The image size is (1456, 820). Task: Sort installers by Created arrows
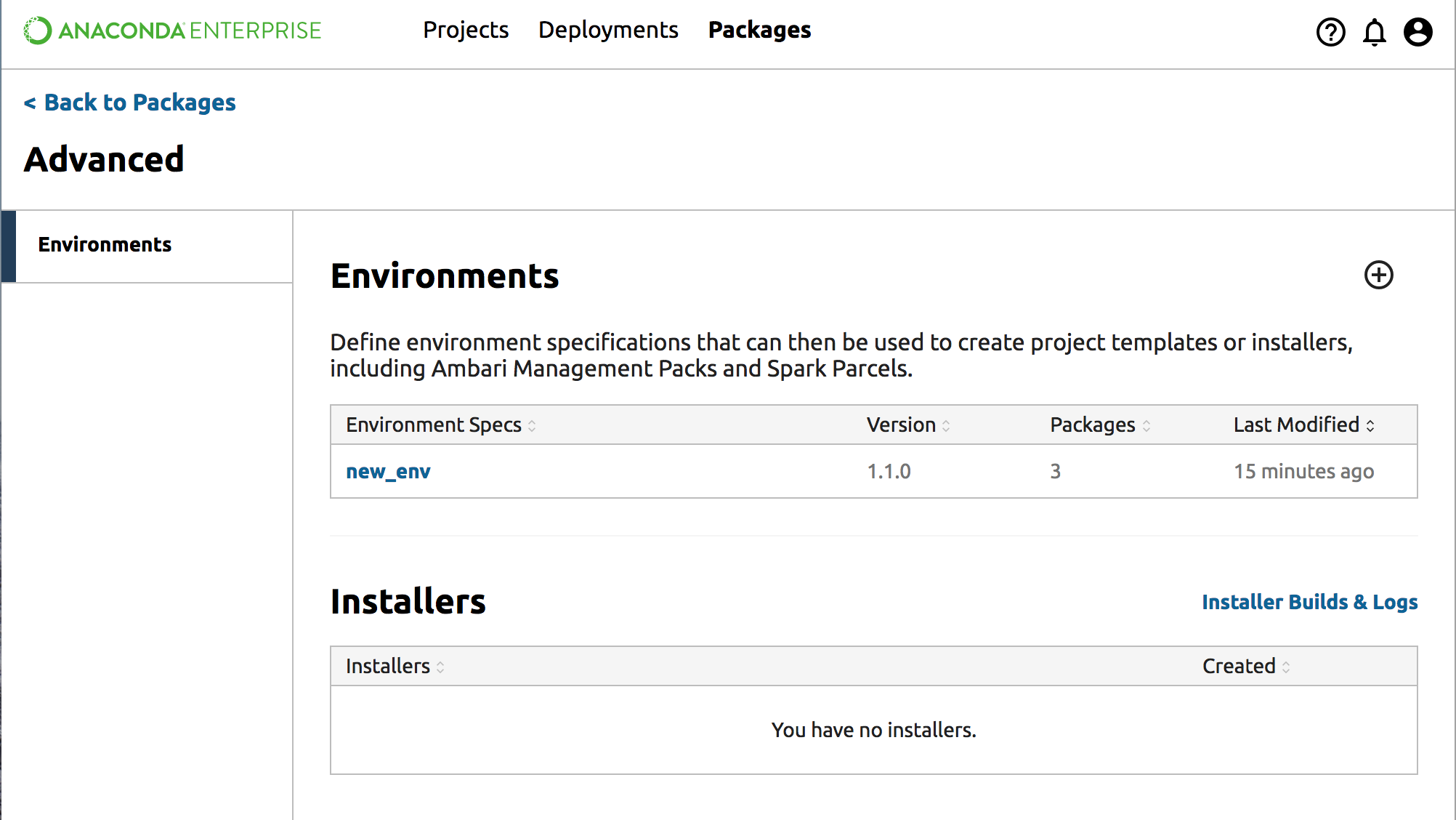[x=1286, y=667]
